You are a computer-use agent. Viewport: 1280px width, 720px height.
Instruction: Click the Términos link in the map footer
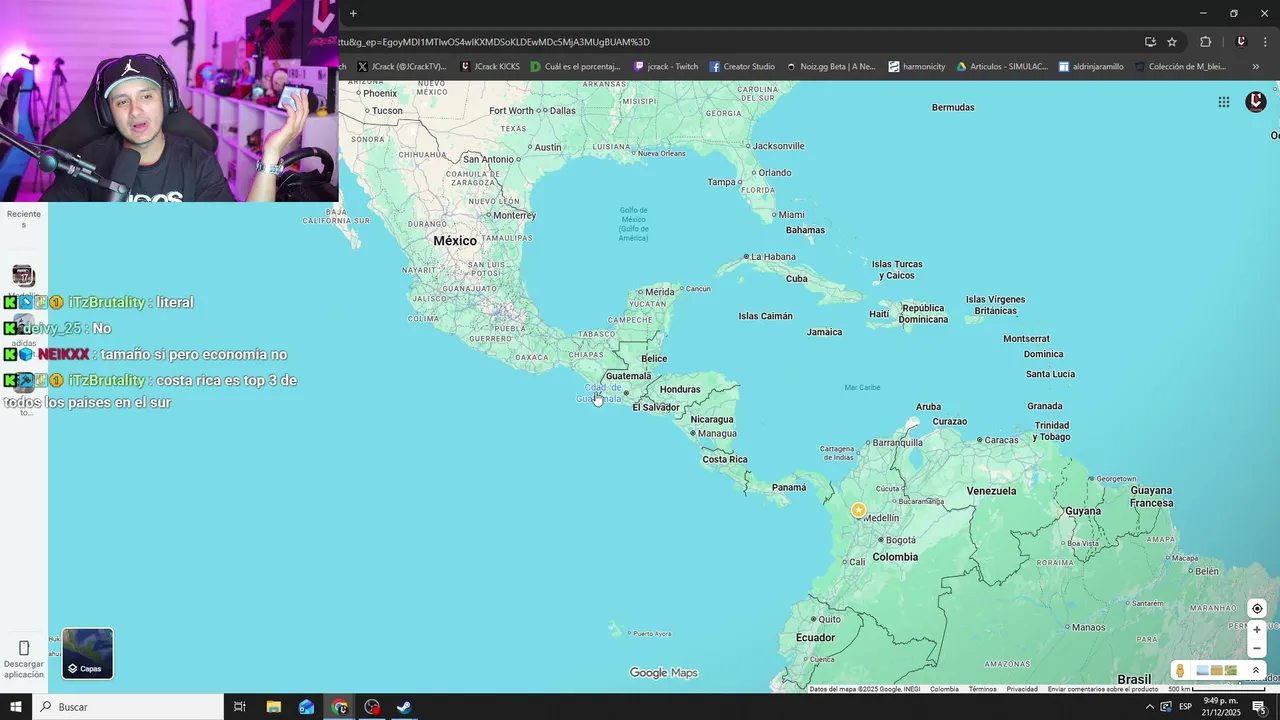tap(982, 689)
